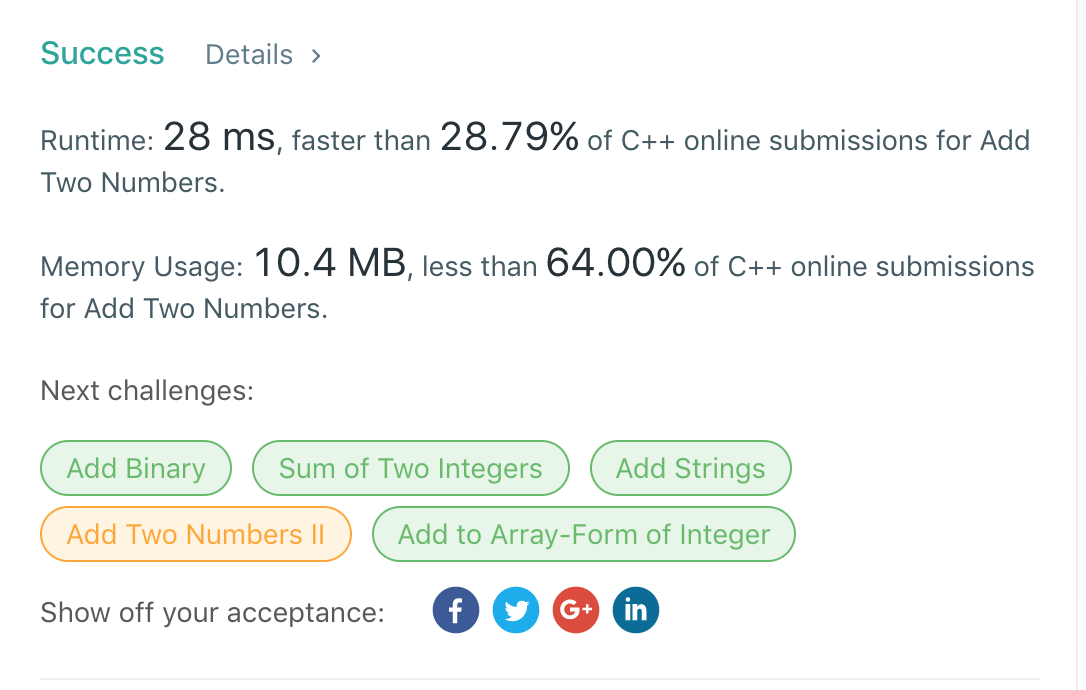Screen dimensions: 1086x690
Task: Select the 10.4 MB memory value
Action: coord(330,263)
